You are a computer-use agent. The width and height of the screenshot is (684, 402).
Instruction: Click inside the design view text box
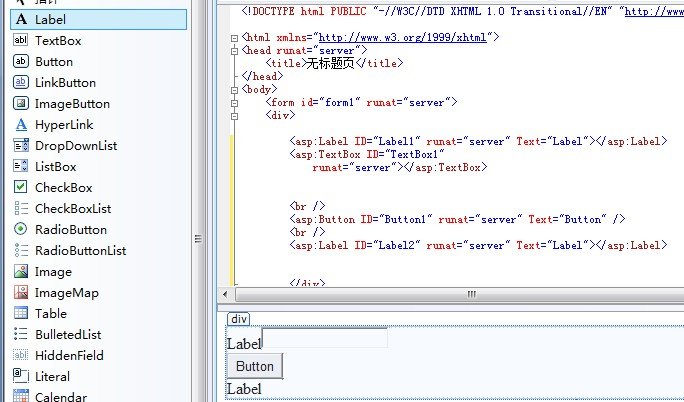324,337
